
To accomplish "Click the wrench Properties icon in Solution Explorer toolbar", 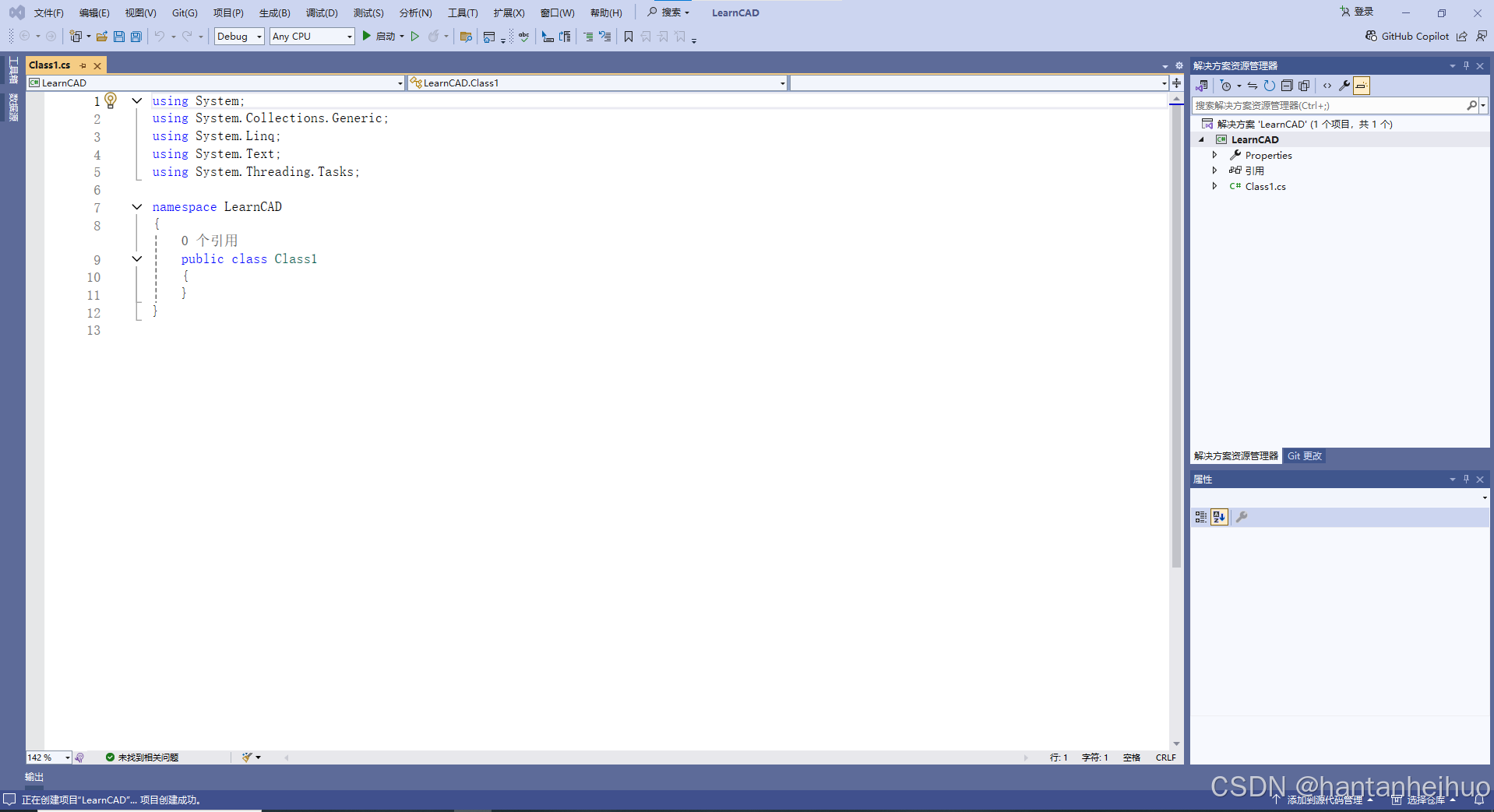I will tap(1344, 86).
